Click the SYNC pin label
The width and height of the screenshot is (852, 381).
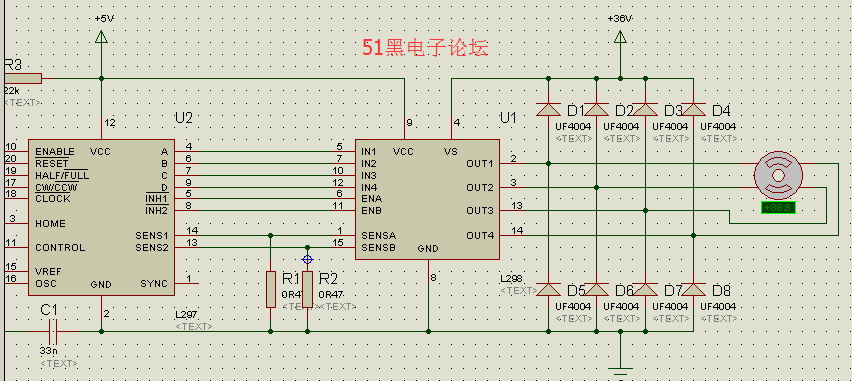(154, 283)
